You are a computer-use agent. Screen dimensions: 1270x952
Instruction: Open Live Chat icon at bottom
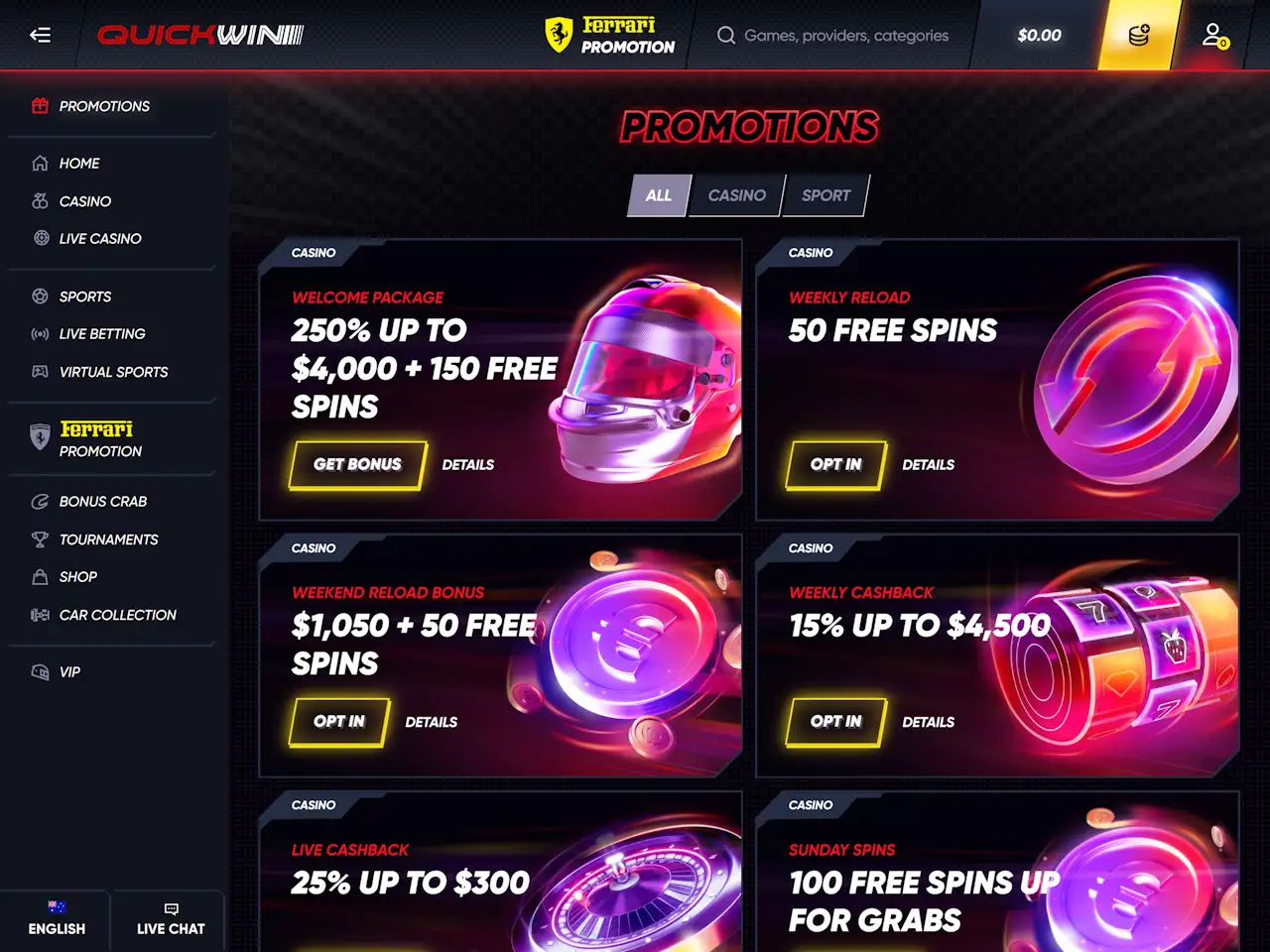[x=171, y=908]
